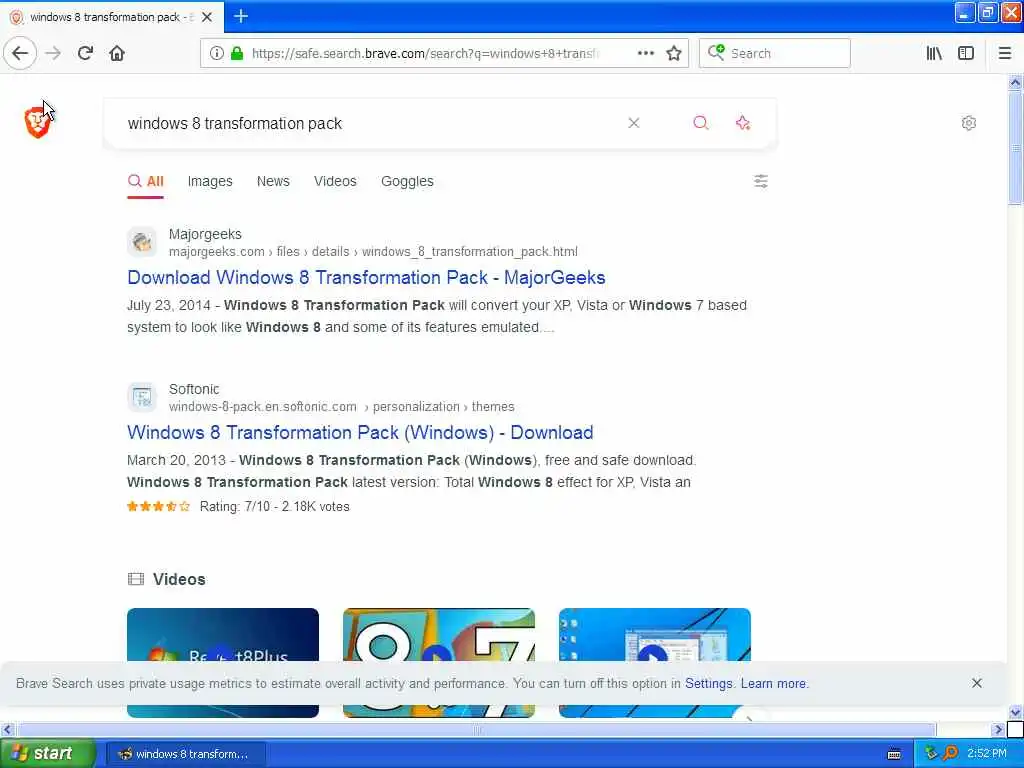Click Settings link in metrics notice
1024x768 pixels.
709,683
